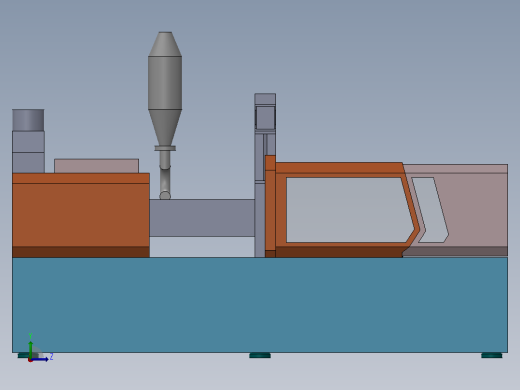Click the blue Z axis arrow of the triad

tap(40, 359)
